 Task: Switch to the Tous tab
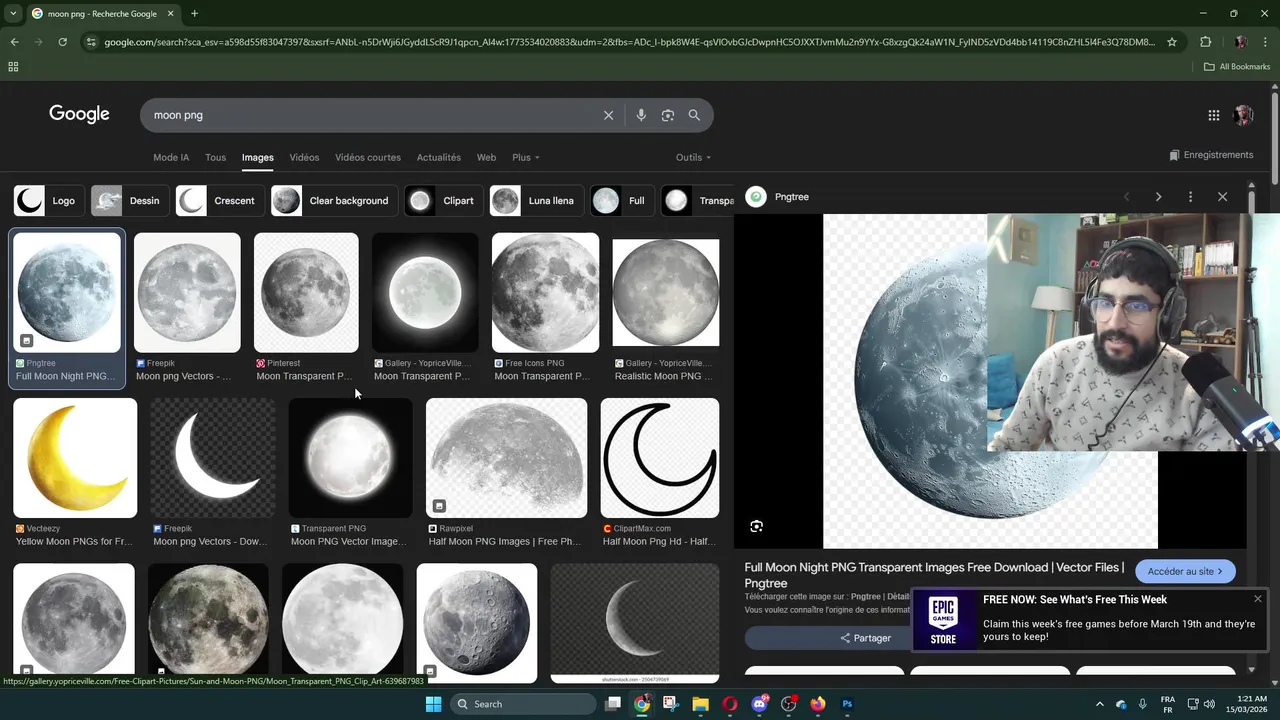pyautogui.click(x=215, y=158)
